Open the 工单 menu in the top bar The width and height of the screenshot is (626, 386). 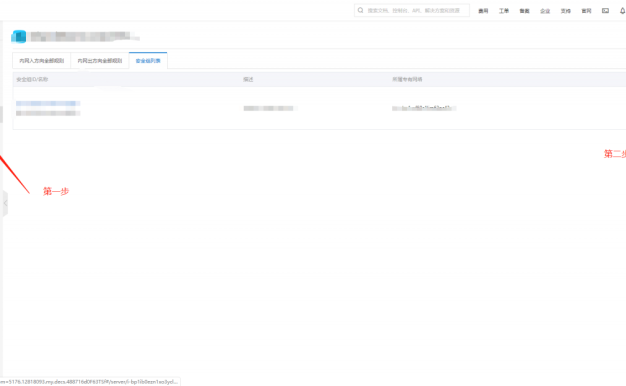[504, 11]
